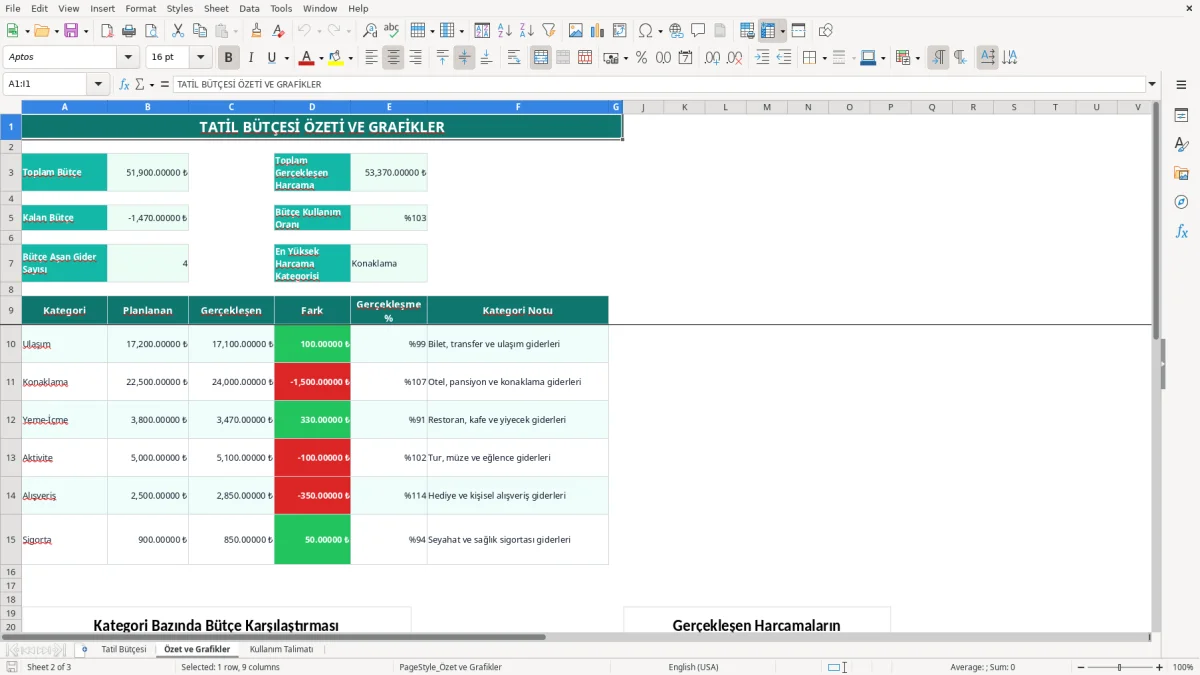The width and height of the screenshot is (1200, 675).
Task: Open the Sheet menu
Action: 216,8
